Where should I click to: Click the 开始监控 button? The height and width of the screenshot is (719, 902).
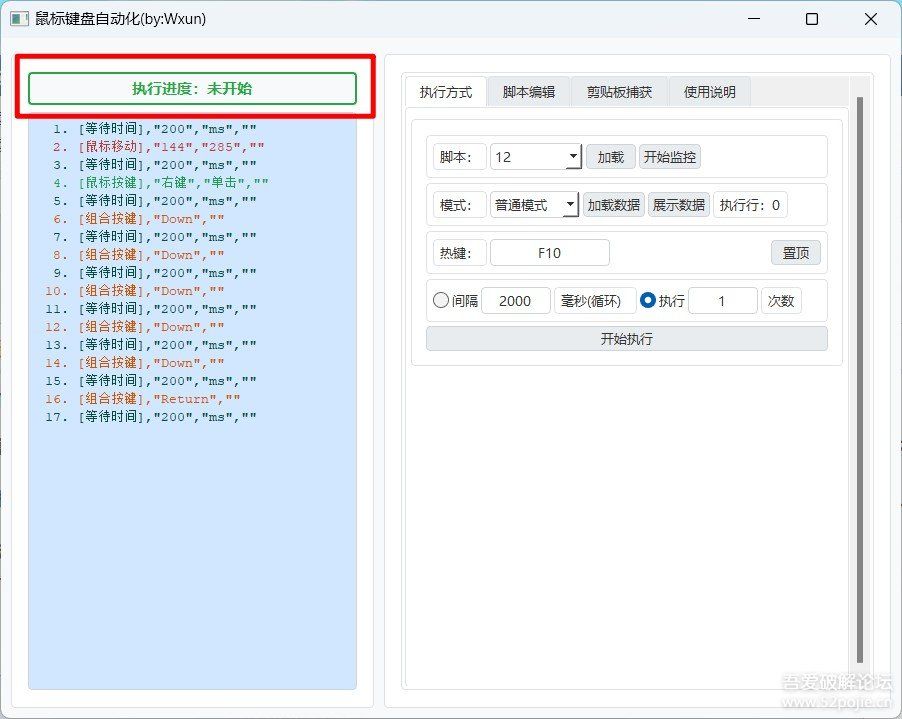[x=669, y=157]
